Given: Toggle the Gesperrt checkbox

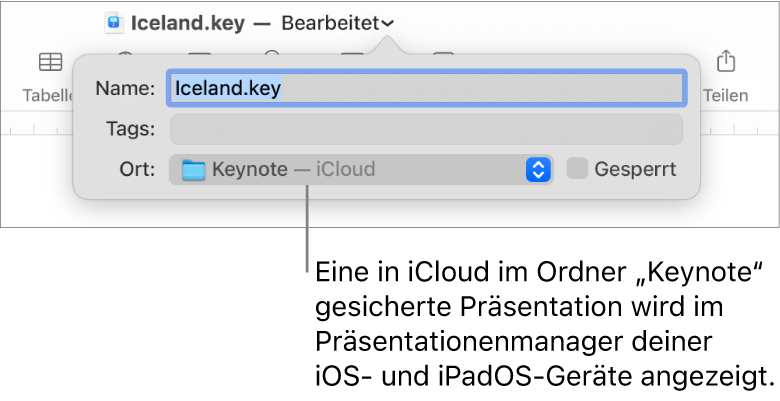Looking at the screenshot, I should coord(577,169).
